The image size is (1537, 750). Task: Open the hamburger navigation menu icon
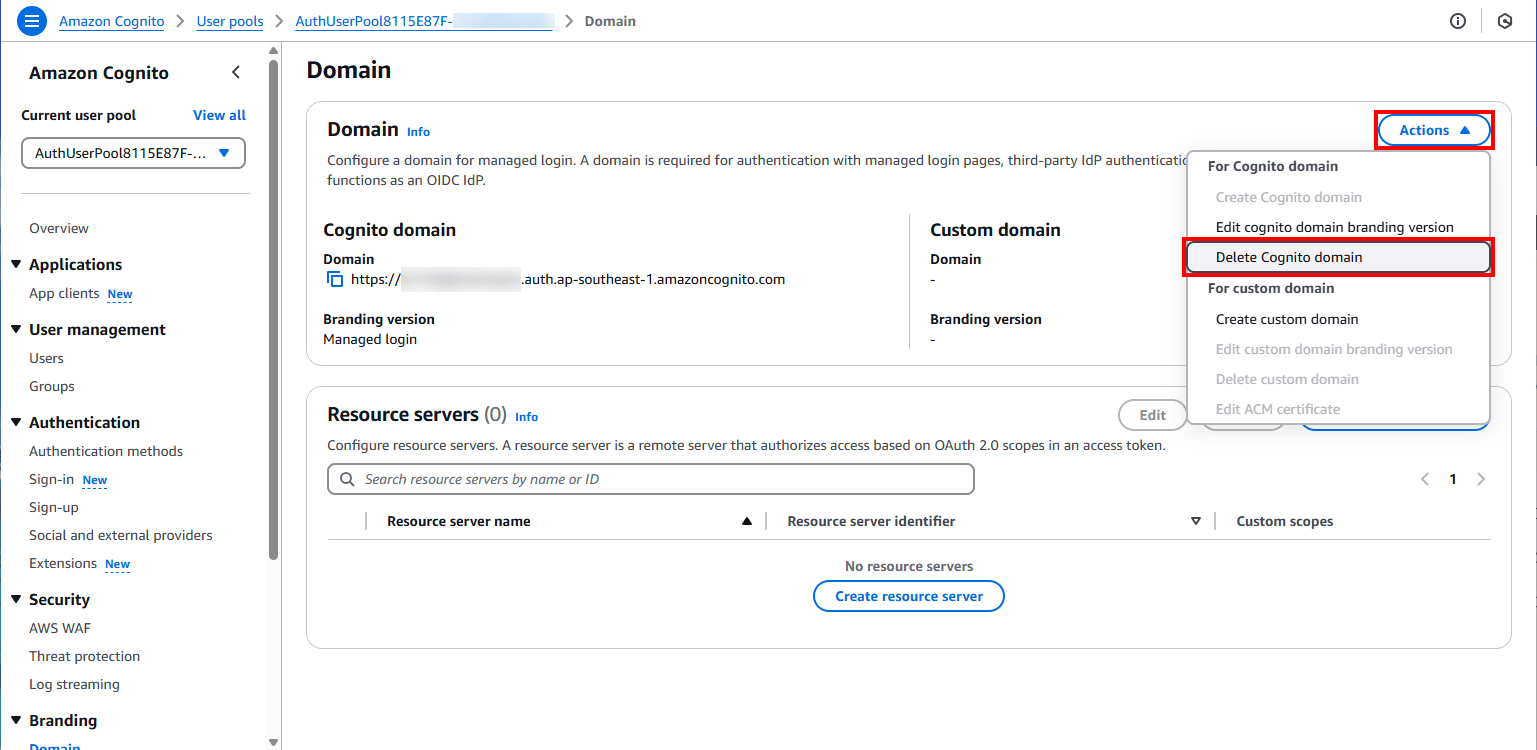click(x=32, y=20)
